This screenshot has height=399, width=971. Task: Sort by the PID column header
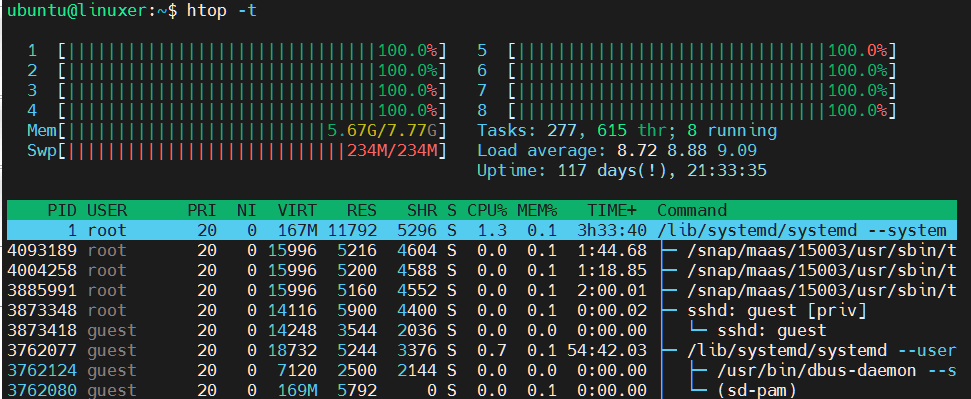pyautogui.click(x=63, y=211)
